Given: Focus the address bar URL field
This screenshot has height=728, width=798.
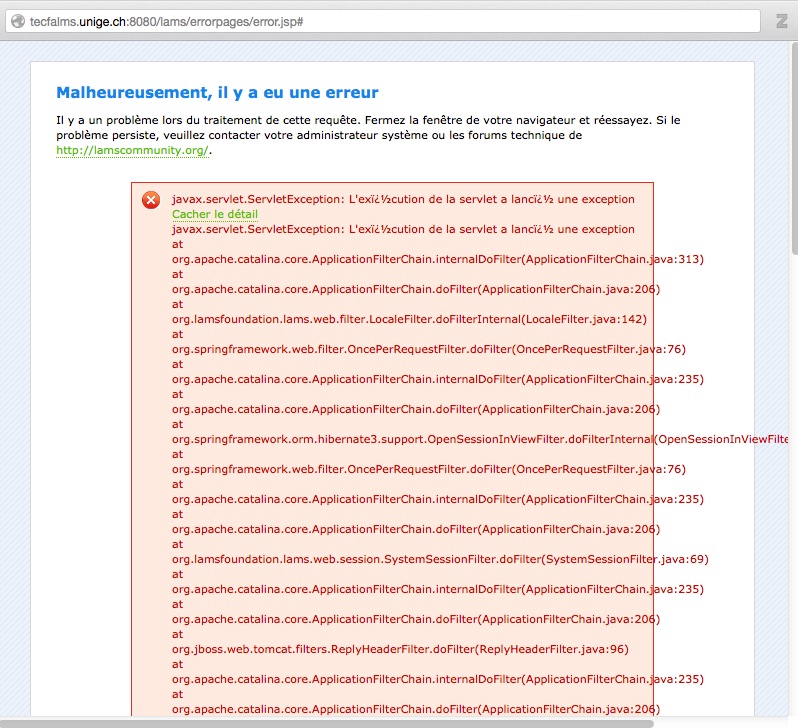Looking at the screenshot, I should pos(380,21).
